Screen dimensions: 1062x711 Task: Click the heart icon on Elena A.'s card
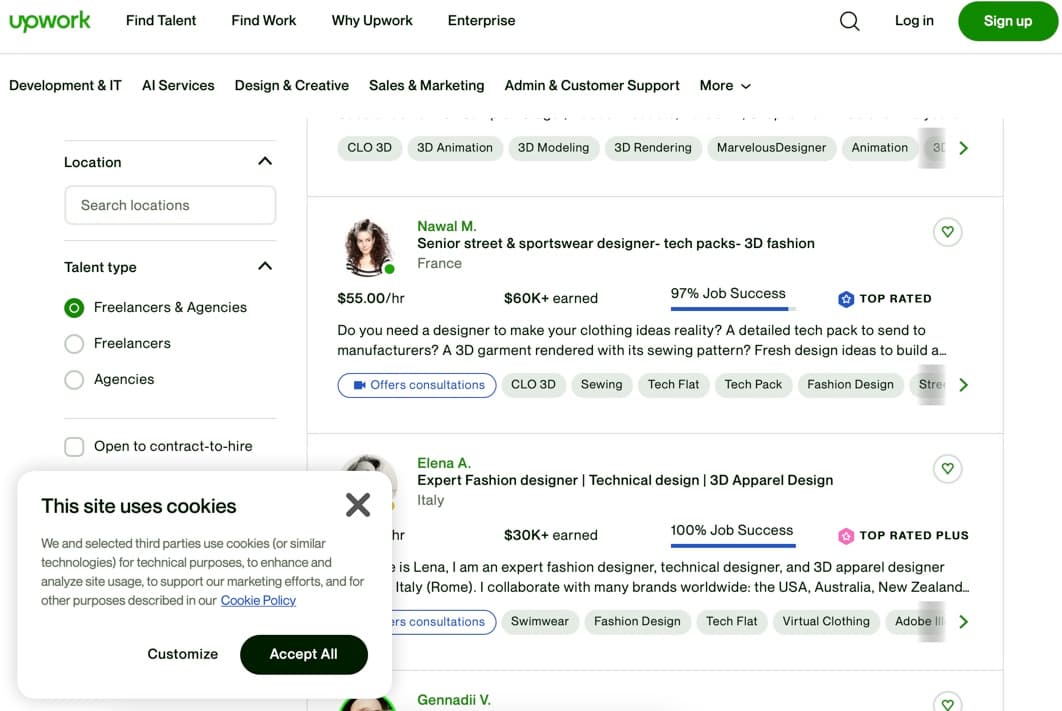click(x=947, y=468)
